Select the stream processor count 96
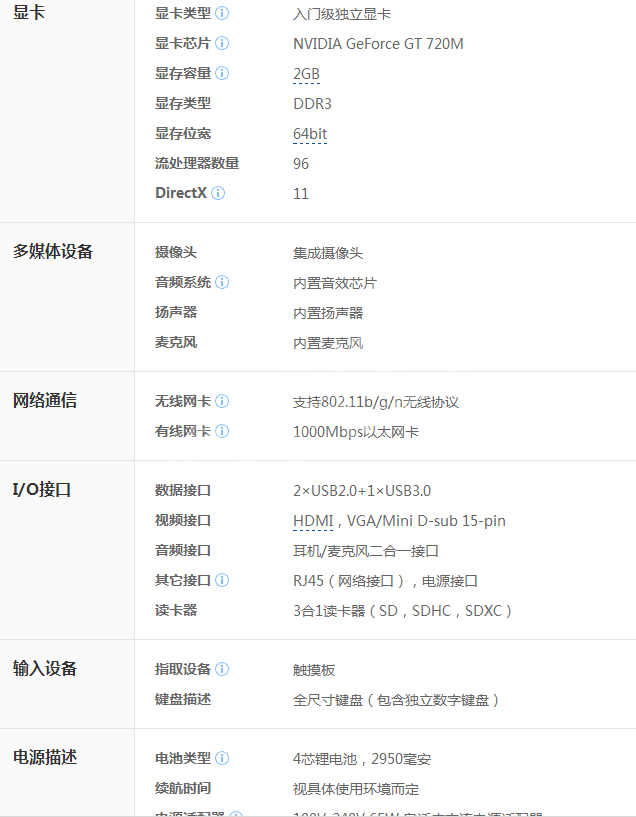This screenshot has width=636, height=817. click(x=301, y=164)
